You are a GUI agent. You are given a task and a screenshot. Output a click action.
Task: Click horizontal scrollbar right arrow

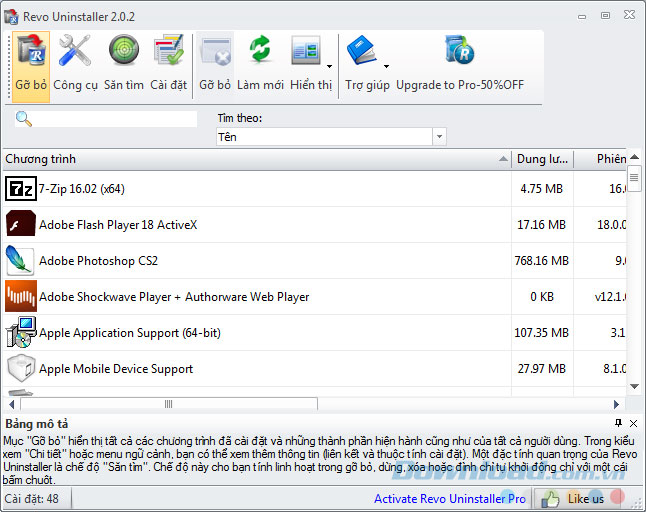616,404
